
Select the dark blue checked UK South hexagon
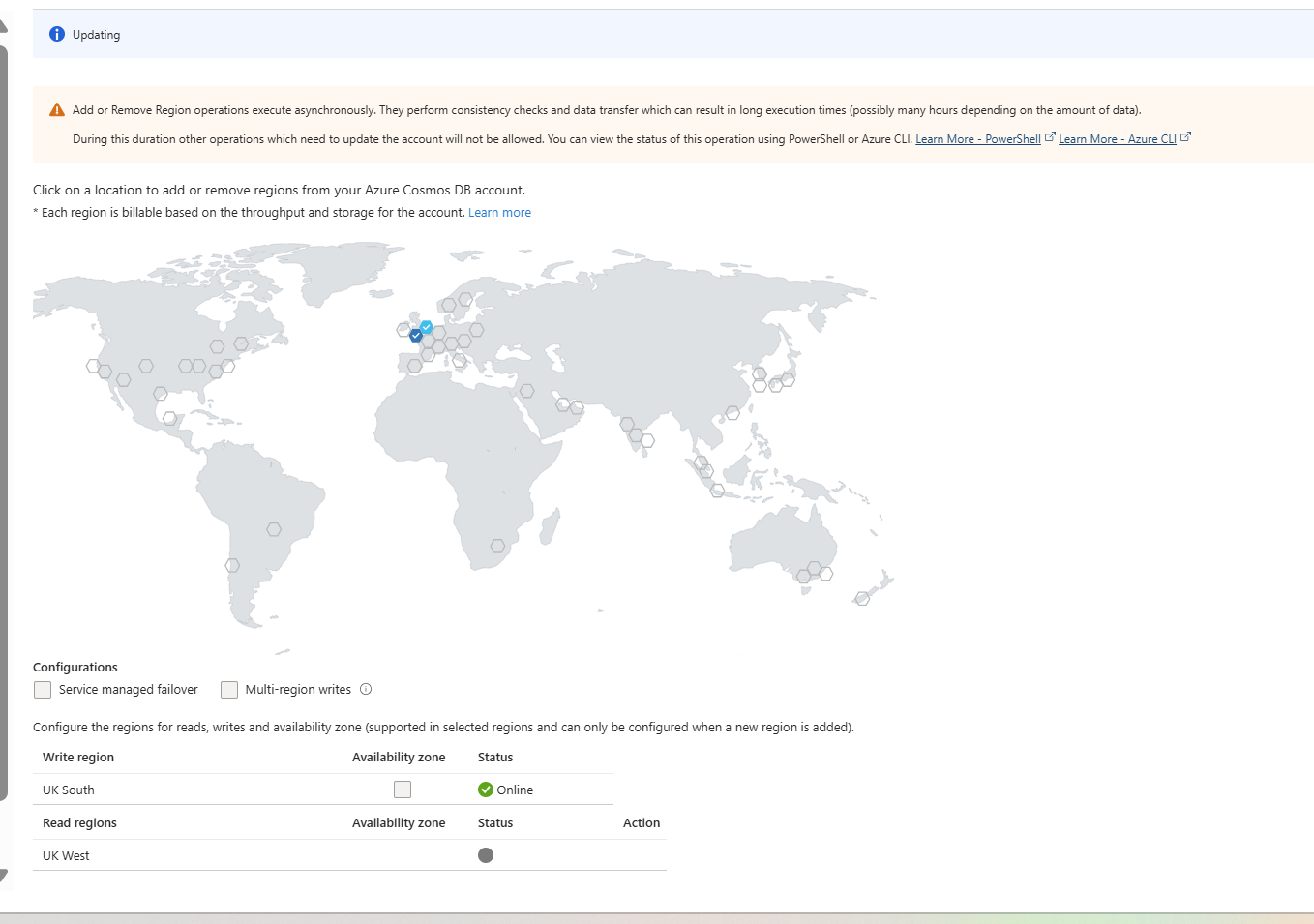pyautogui.click(x=416, y=335)
